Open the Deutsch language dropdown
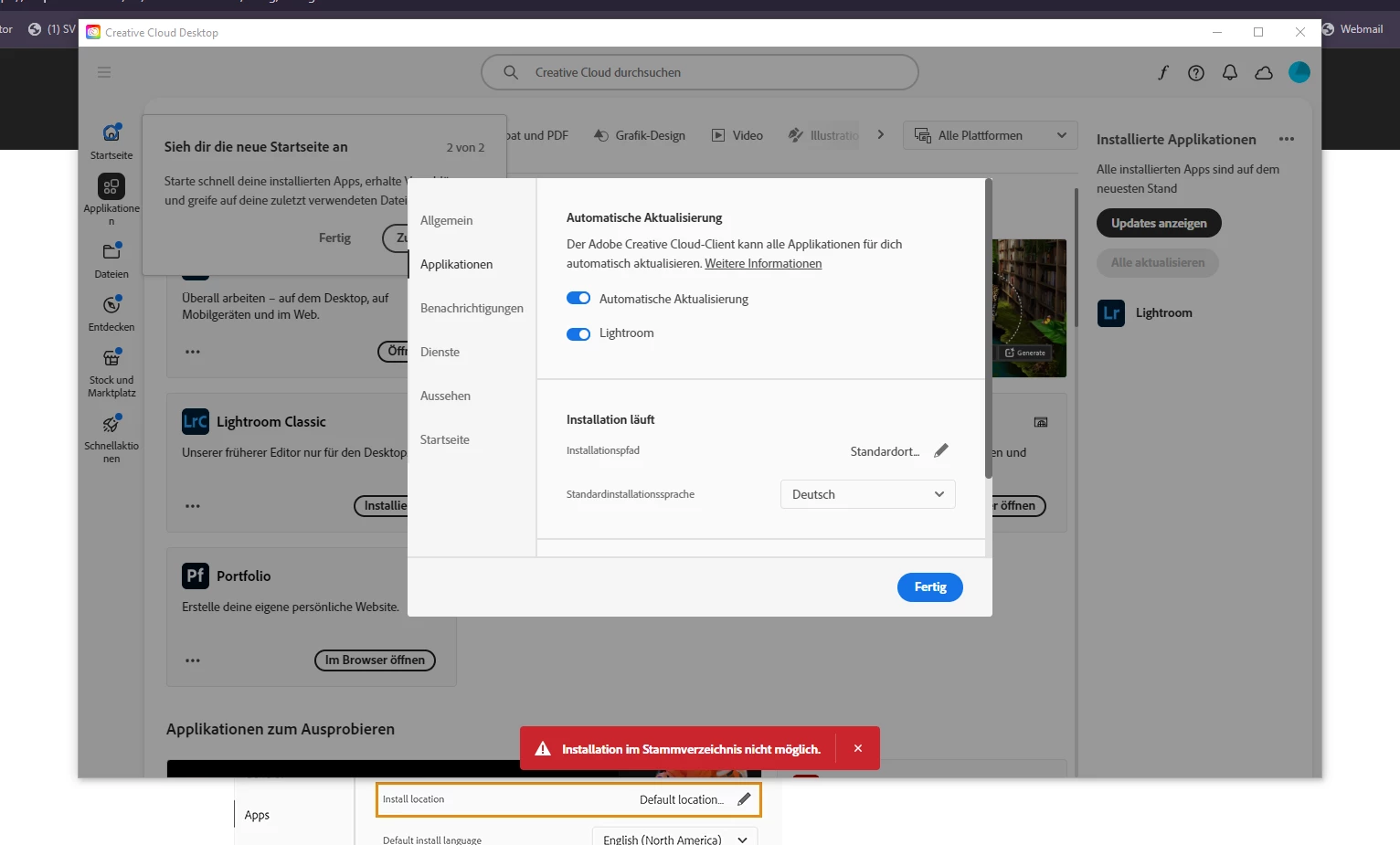 click(867, 494)
